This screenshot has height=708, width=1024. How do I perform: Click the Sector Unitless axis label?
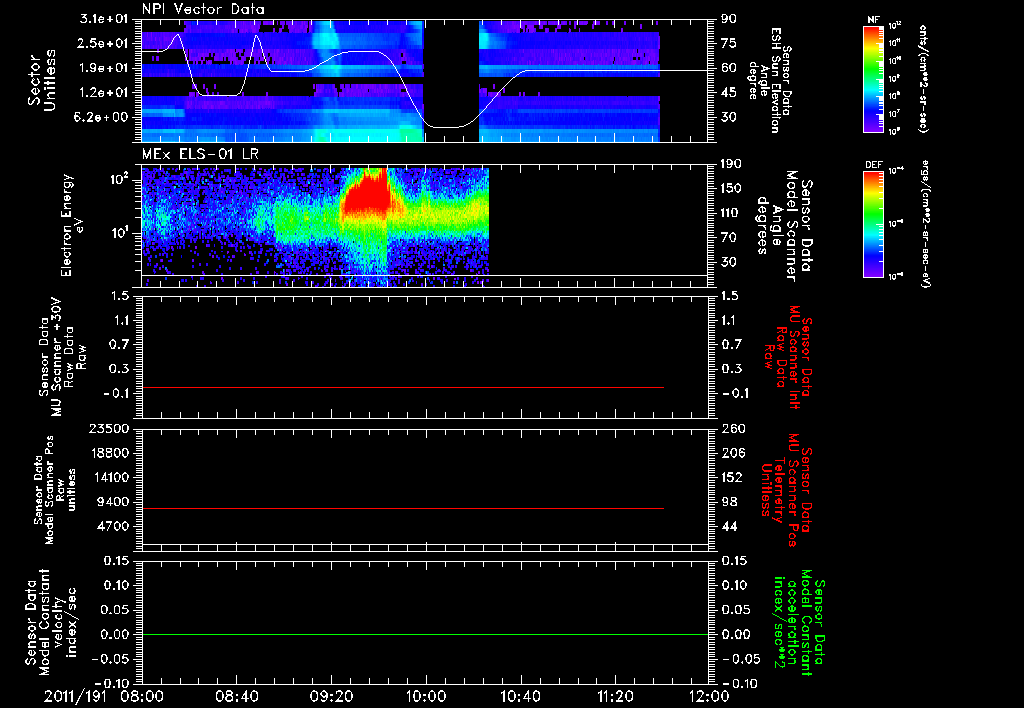coord(42,80)
